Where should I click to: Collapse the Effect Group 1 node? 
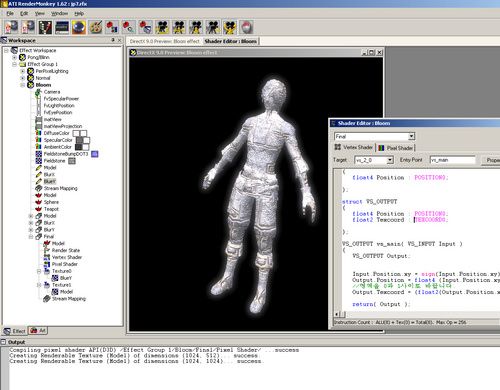point(14,64)
